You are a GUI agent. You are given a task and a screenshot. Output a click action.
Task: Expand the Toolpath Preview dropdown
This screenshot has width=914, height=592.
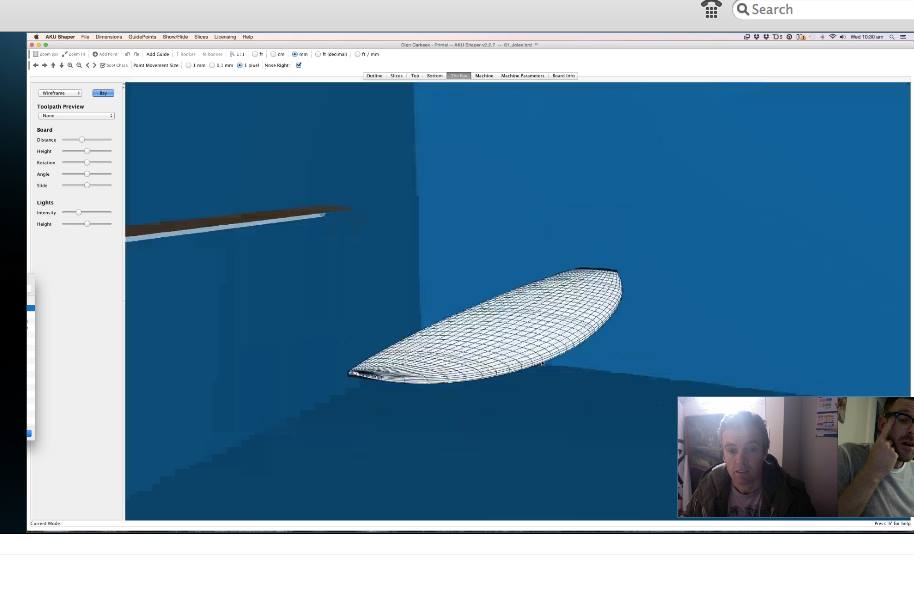coord(76,116)
